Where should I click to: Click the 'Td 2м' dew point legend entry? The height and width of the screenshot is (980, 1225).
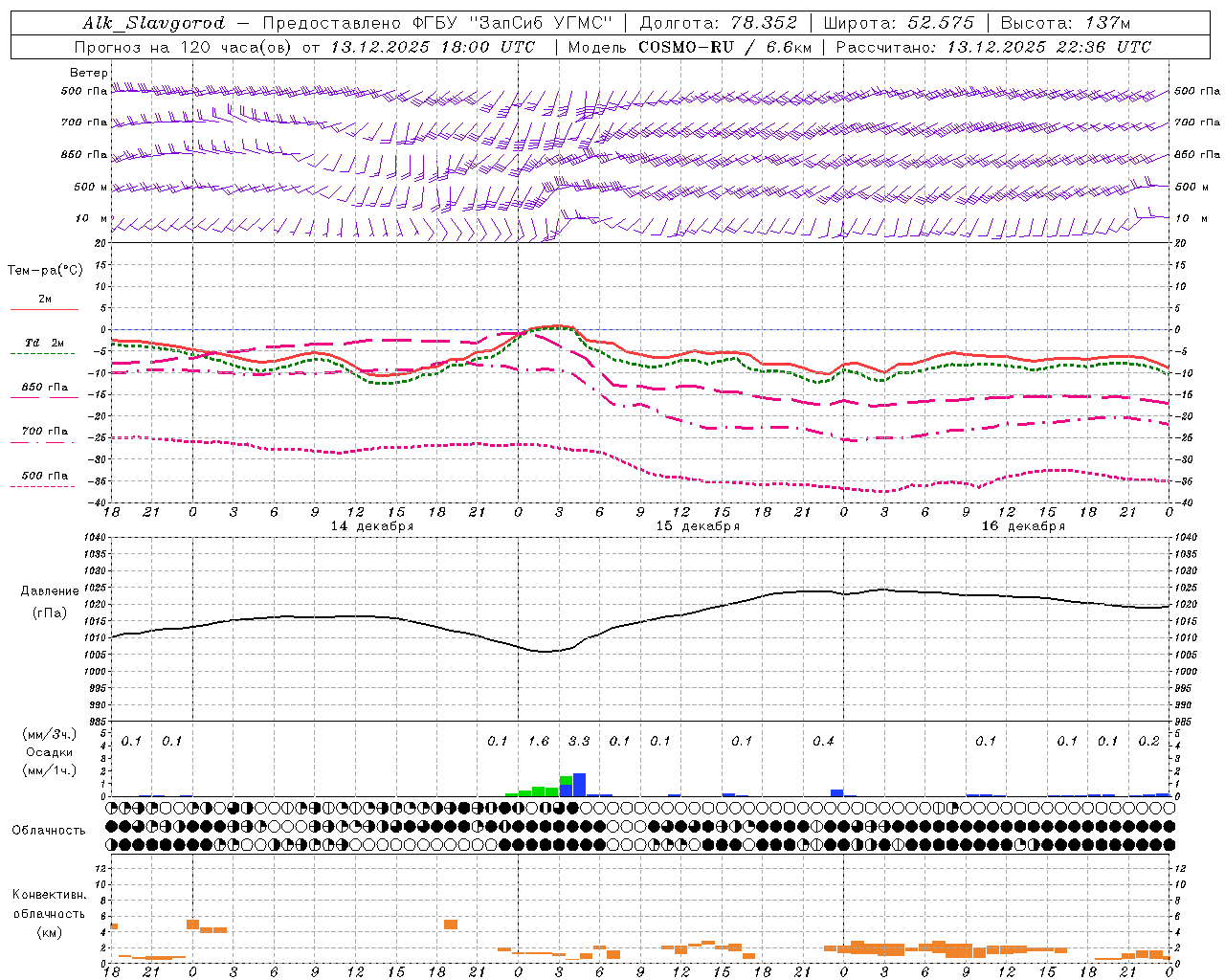[x=44, y=343]
